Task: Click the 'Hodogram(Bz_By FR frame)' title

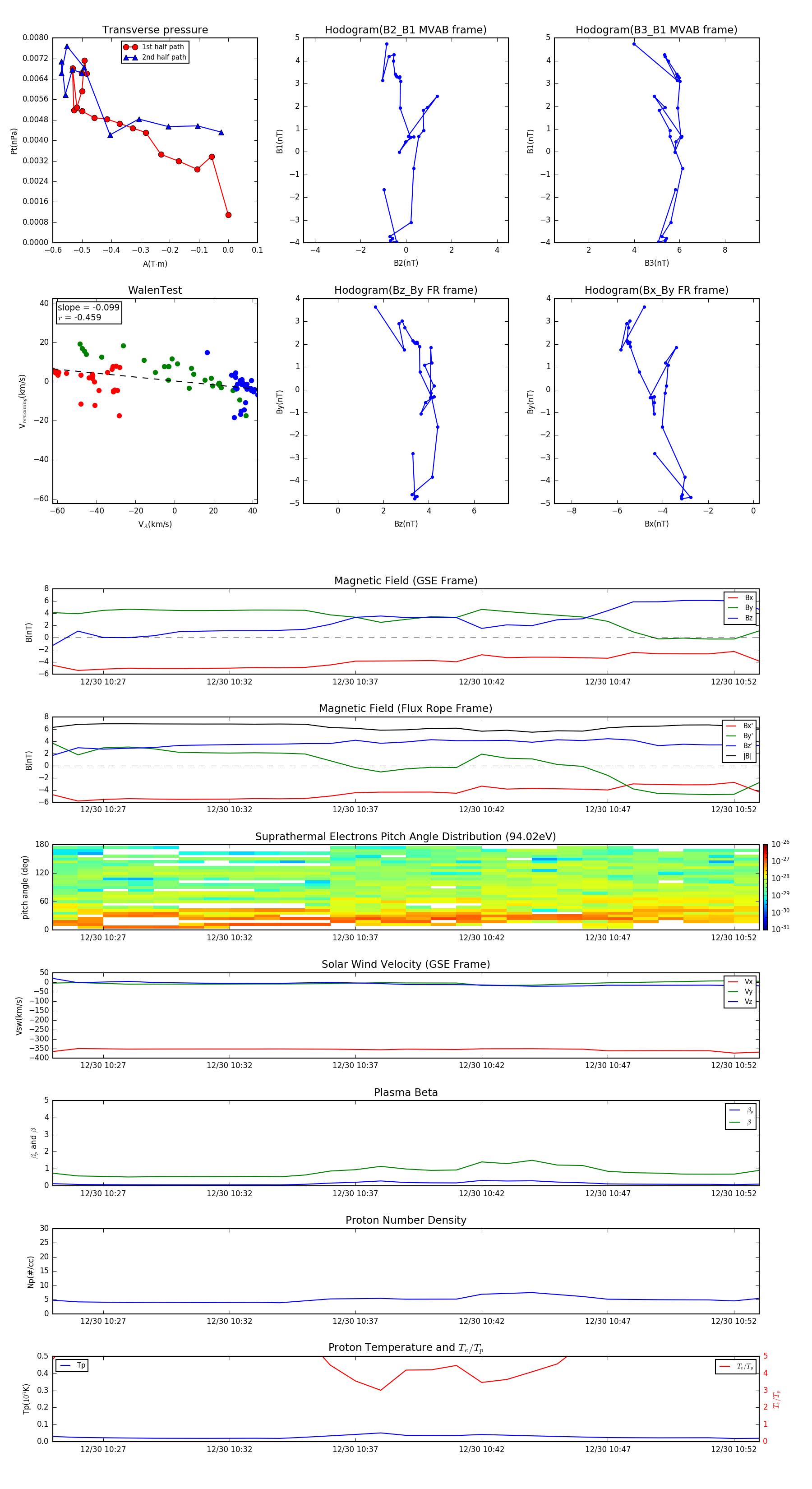Action: (406, 290)
